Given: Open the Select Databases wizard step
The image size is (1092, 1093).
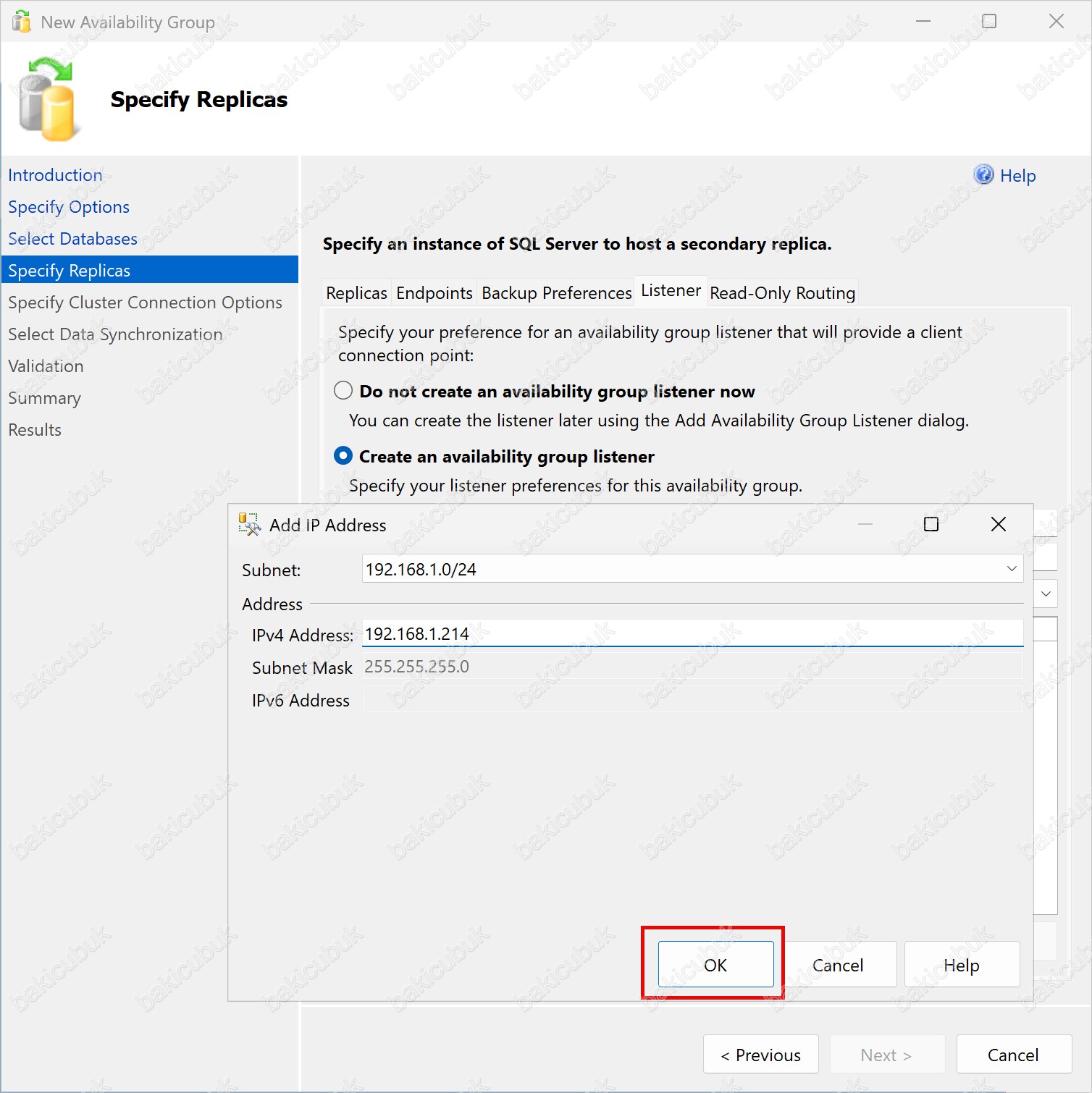Looking at the screenshot, I should tap(72, 239).
